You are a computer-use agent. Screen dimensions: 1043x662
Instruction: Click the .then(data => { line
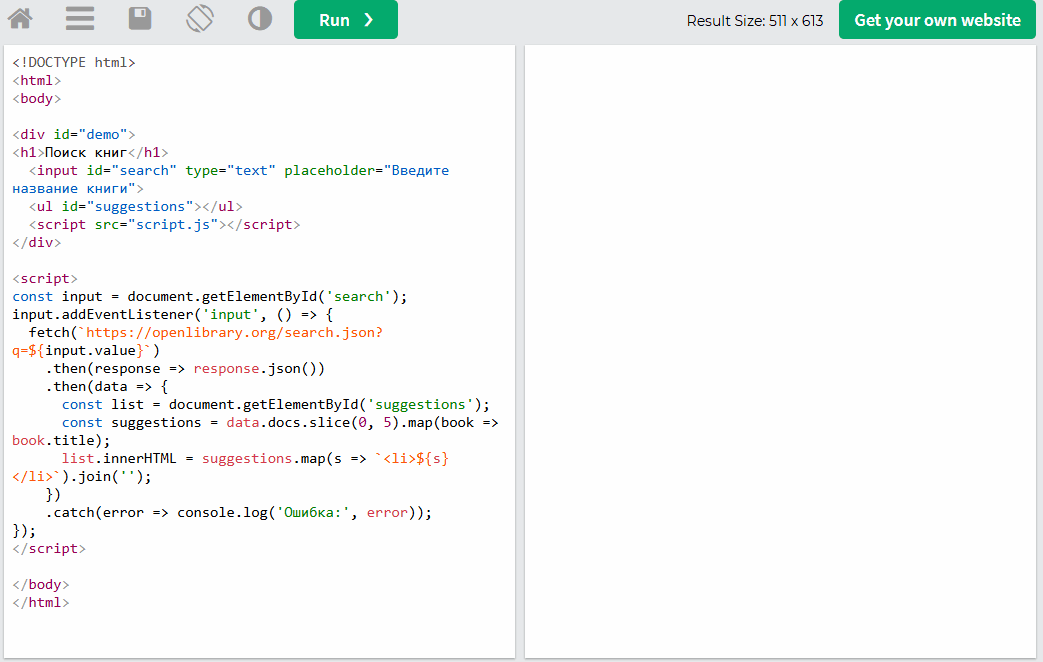point(106,386)
